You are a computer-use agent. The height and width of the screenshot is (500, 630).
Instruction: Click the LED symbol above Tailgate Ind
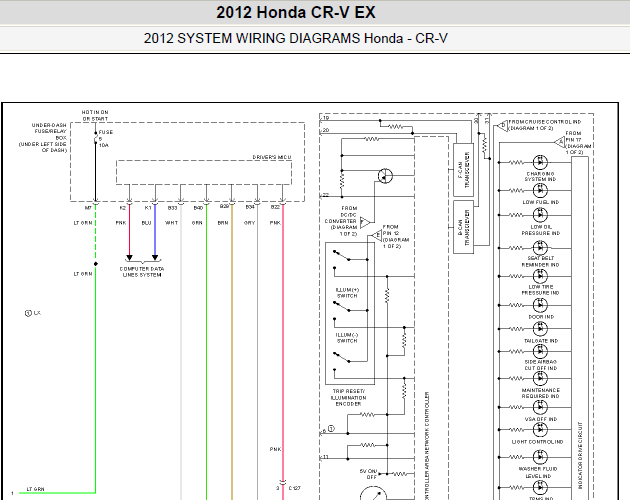pyautogui.click(x=540, y=329)
